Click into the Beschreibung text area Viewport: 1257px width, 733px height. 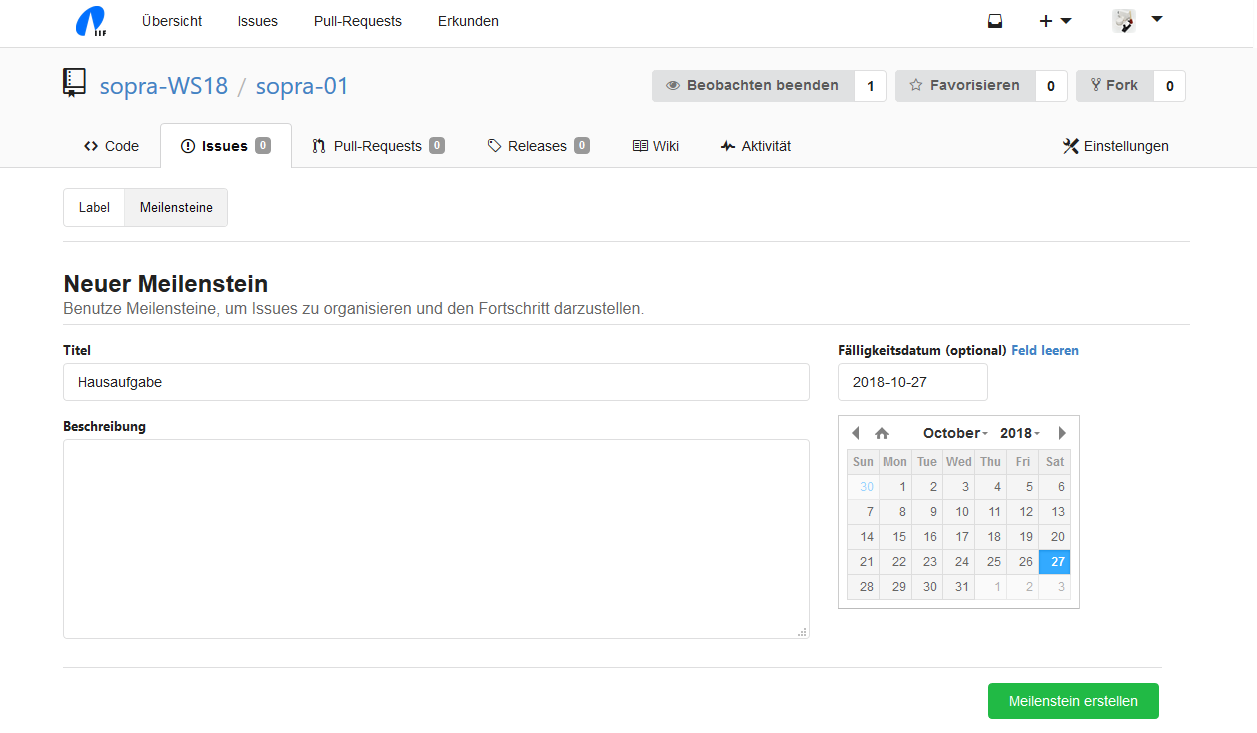[x=436, y=538]
